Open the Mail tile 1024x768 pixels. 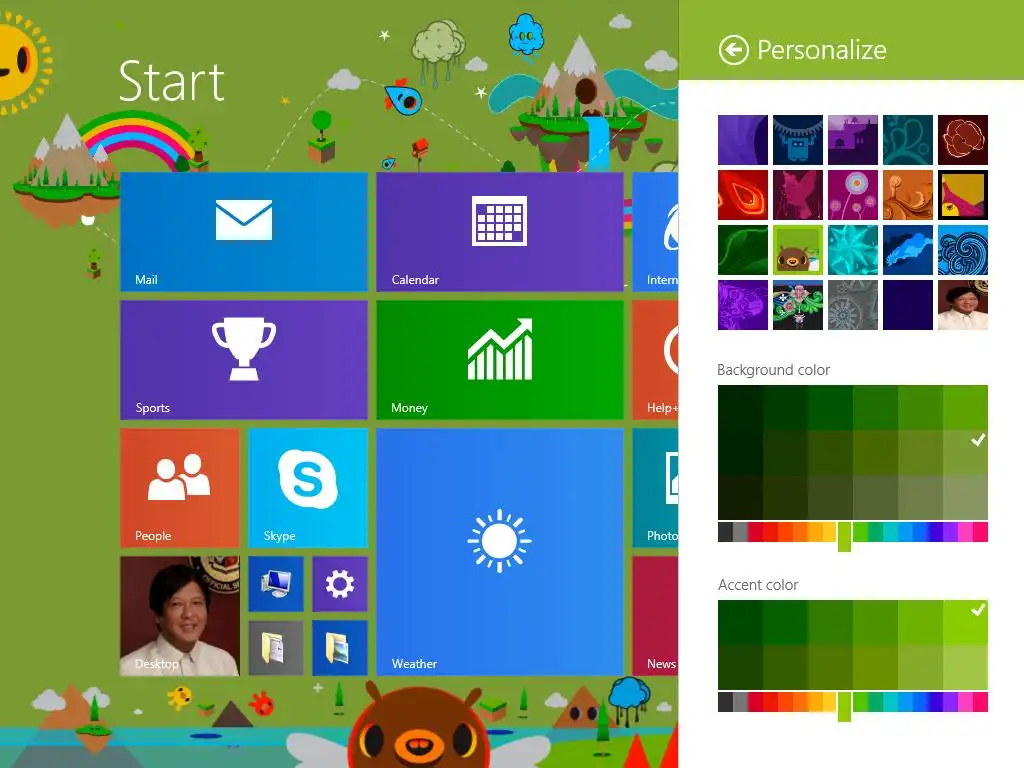coord(244,232)
